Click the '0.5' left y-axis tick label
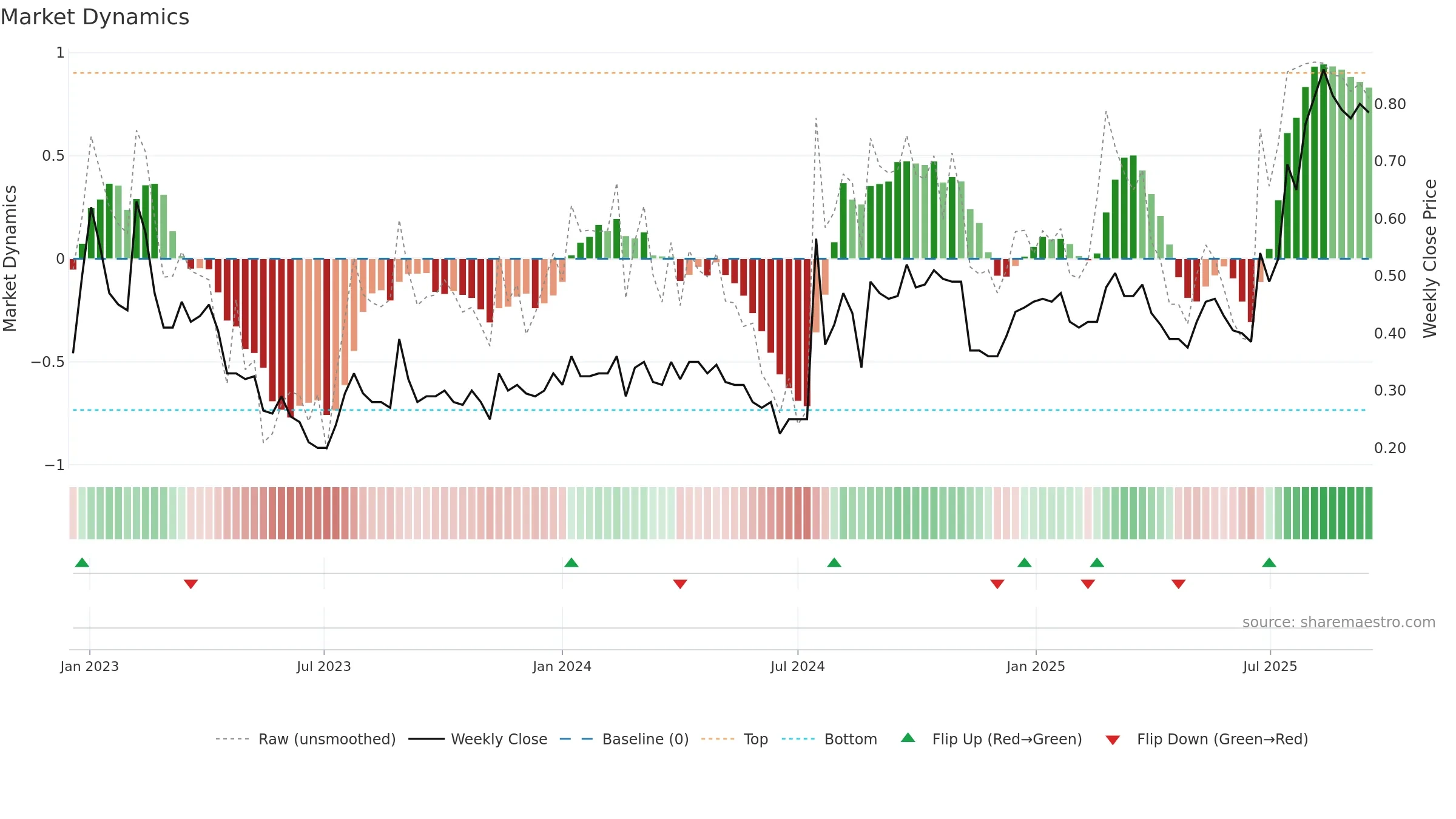1456x819 pixels. click(53, 156)
